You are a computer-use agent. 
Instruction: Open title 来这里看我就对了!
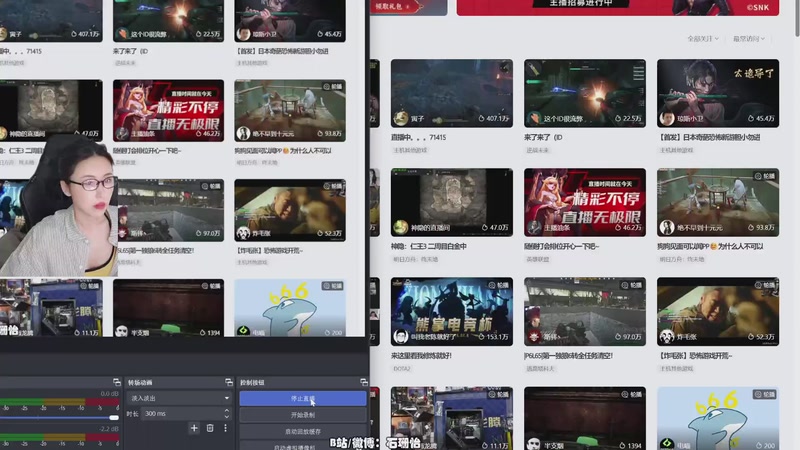click(421, 356)
